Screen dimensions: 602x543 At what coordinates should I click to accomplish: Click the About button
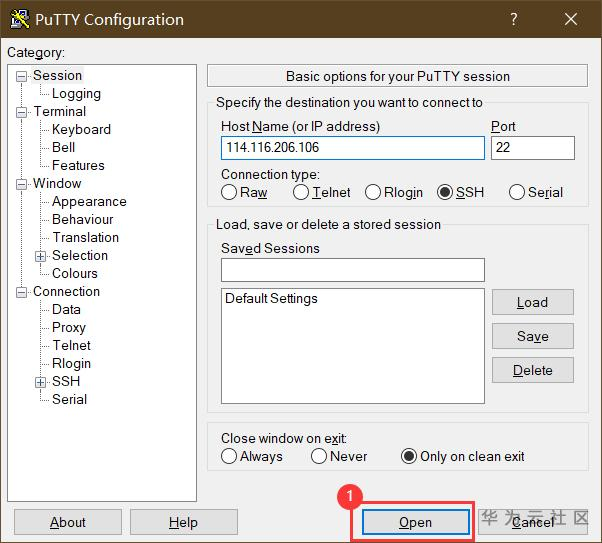coord(68,522)
